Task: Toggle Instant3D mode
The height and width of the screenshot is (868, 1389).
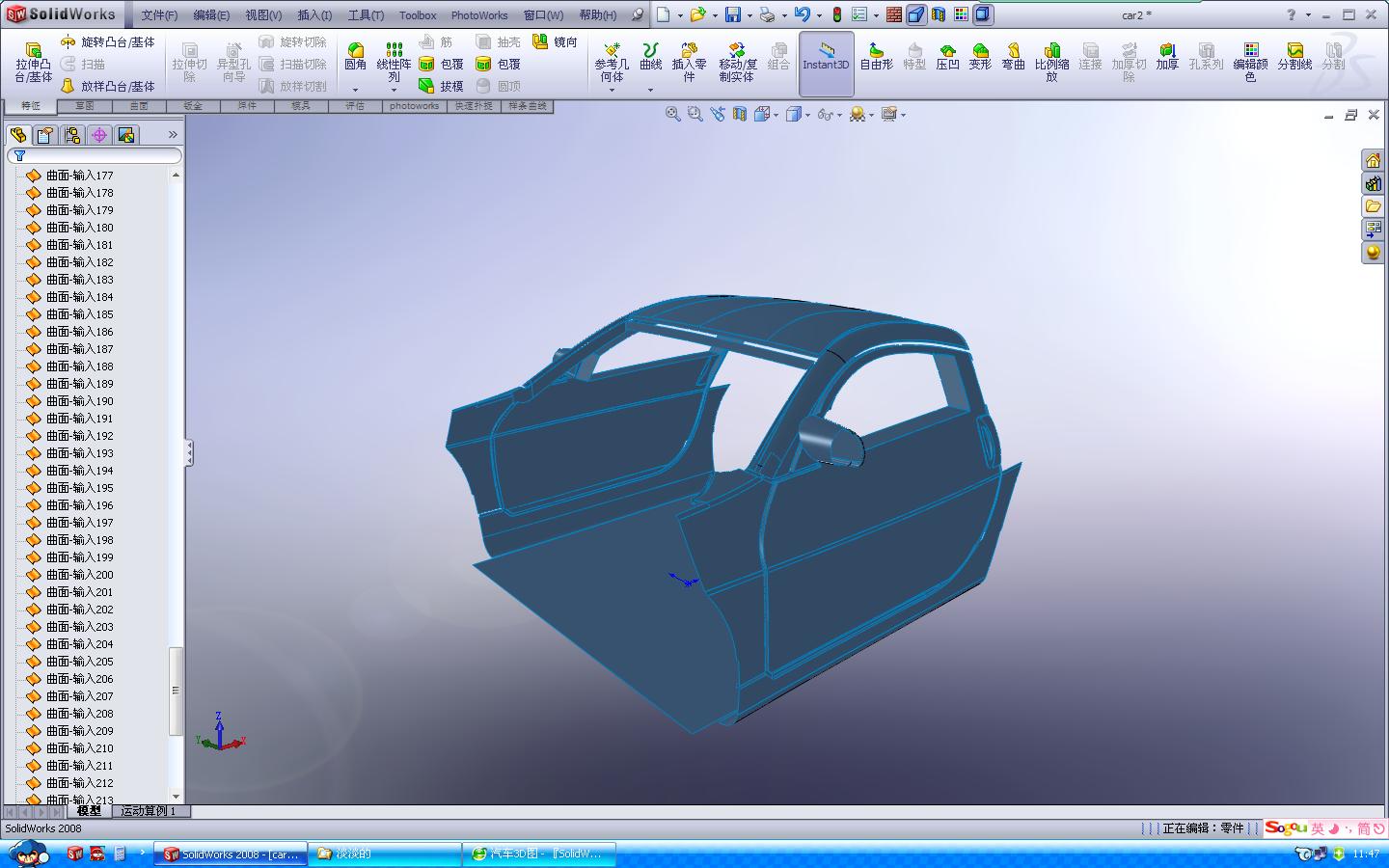Action: 826,62
